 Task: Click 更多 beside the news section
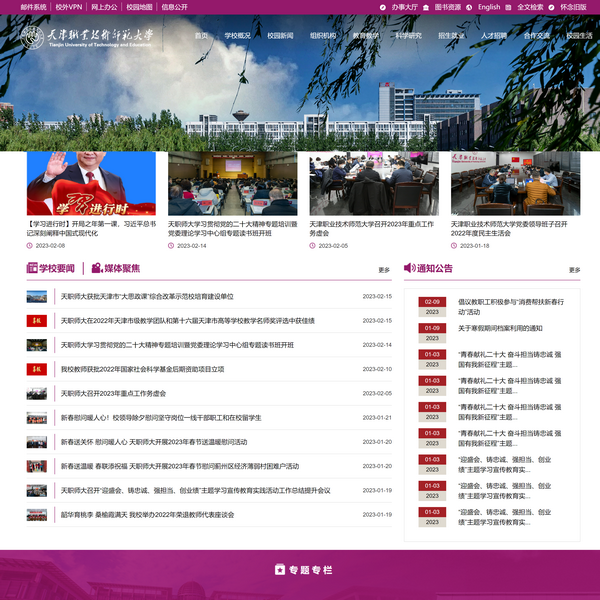click(384, 270)
